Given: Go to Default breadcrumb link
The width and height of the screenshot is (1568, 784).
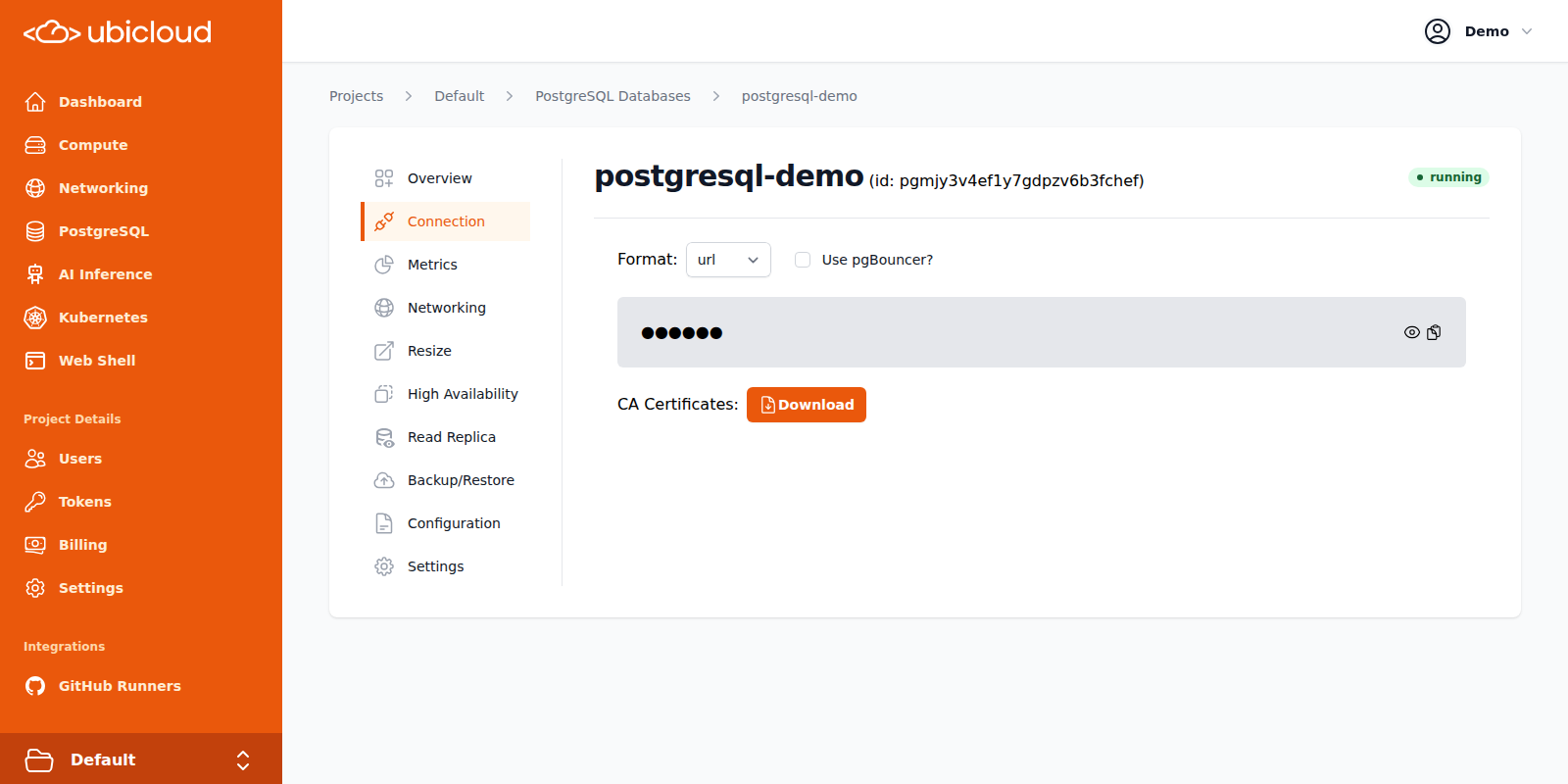Looking at the screenshot, I should tap(460, 96).
